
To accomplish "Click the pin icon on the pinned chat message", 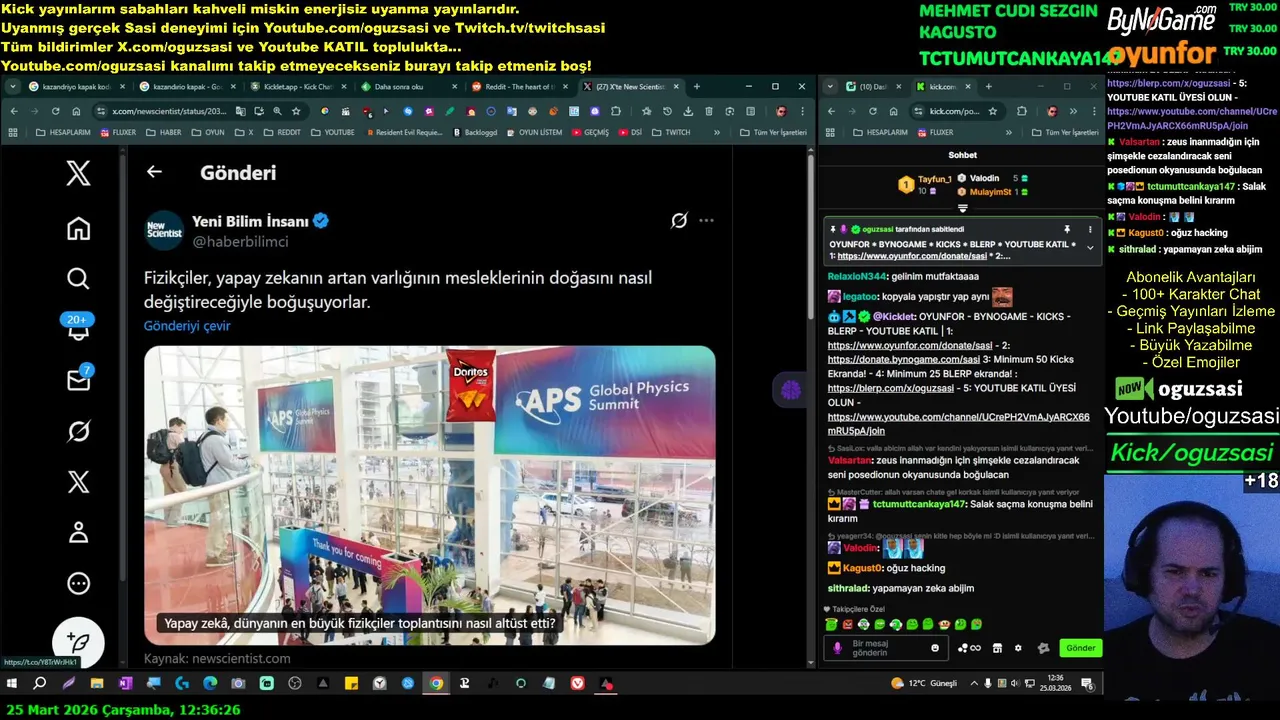I will 1067,229.
